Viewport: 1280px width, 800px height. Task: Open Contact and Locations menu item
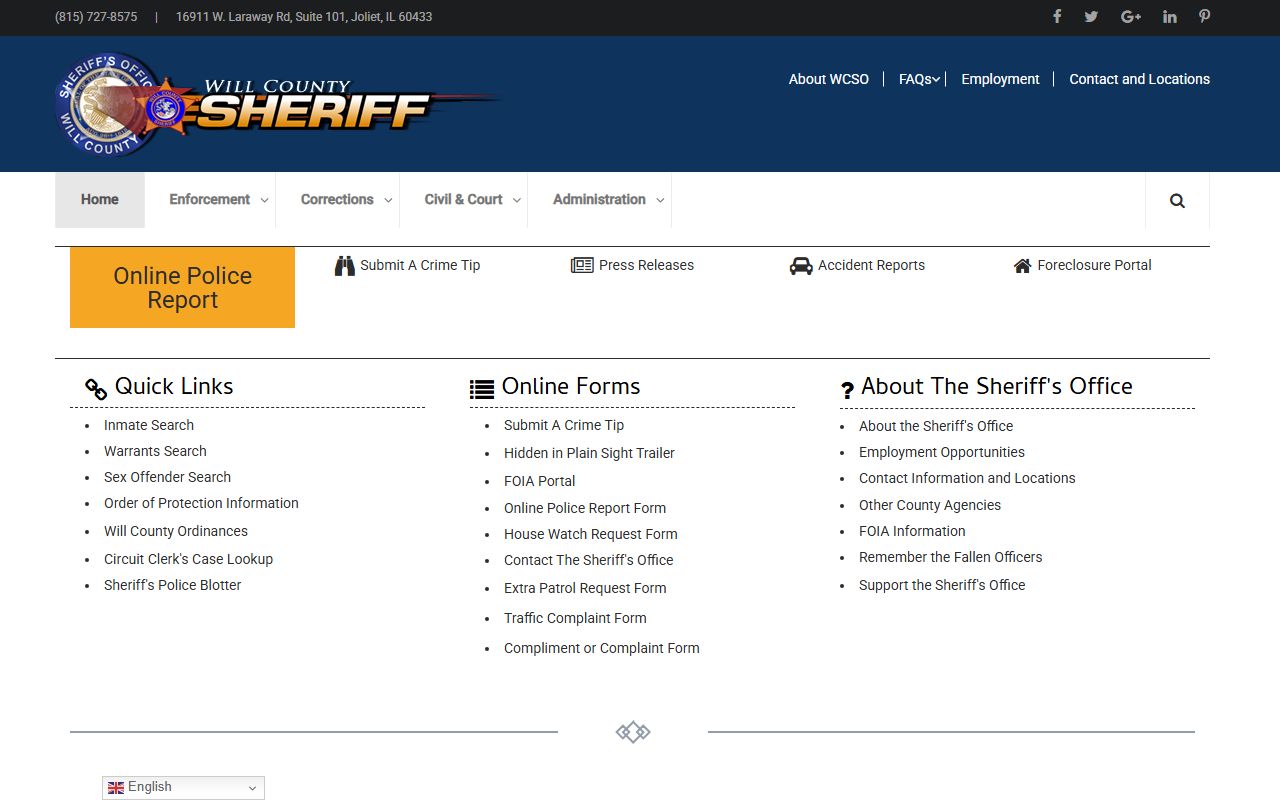tap(1139, 79)
